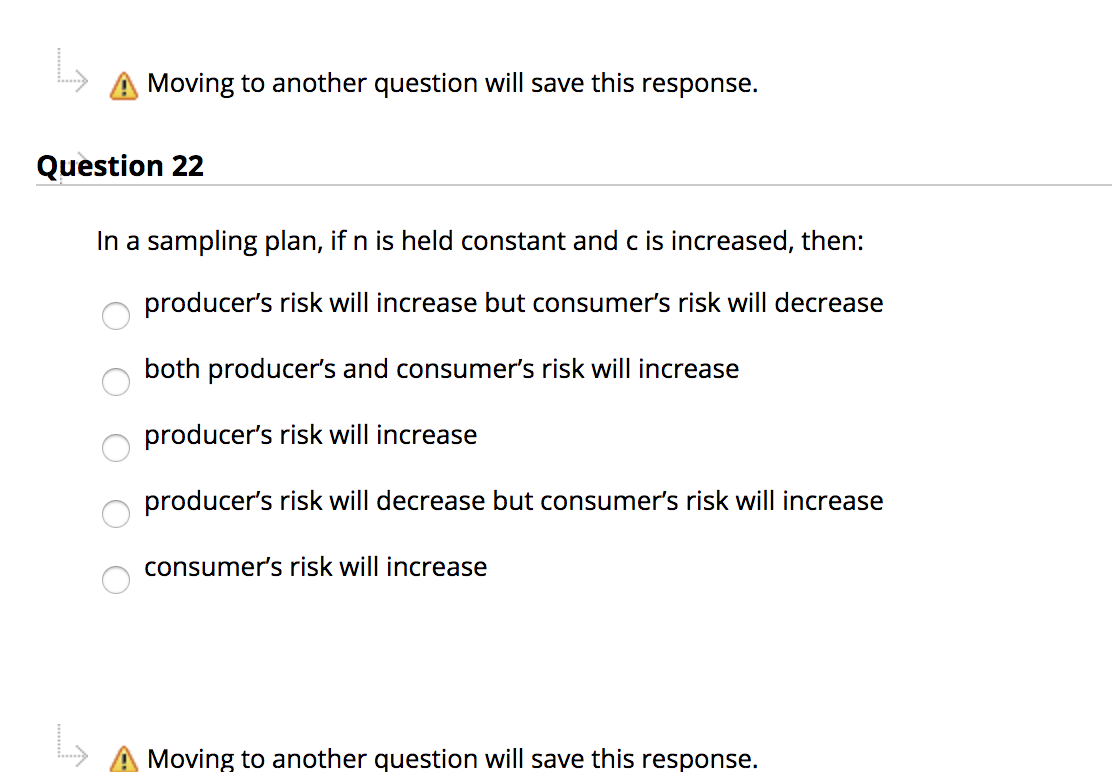This screenshot has width=1112, height=772.
Task: Click the last answer option's text label
Action: click(x=315, y=566)
